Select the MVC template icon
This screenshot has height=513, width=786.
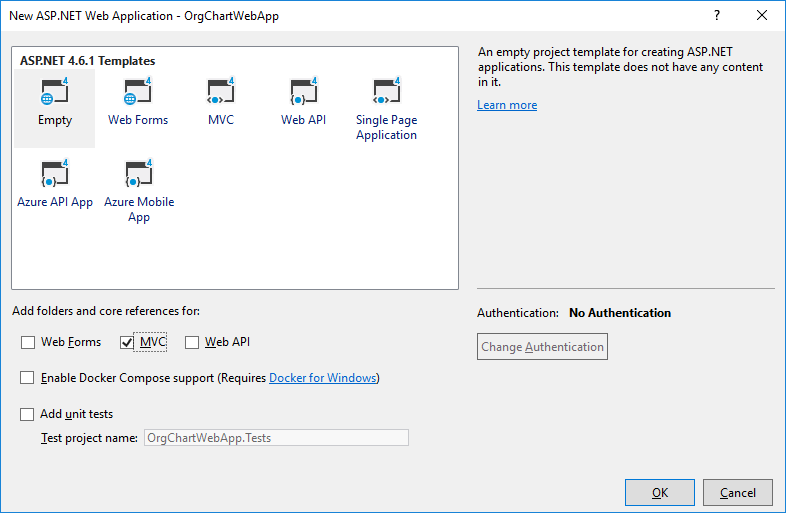(221, 91)
